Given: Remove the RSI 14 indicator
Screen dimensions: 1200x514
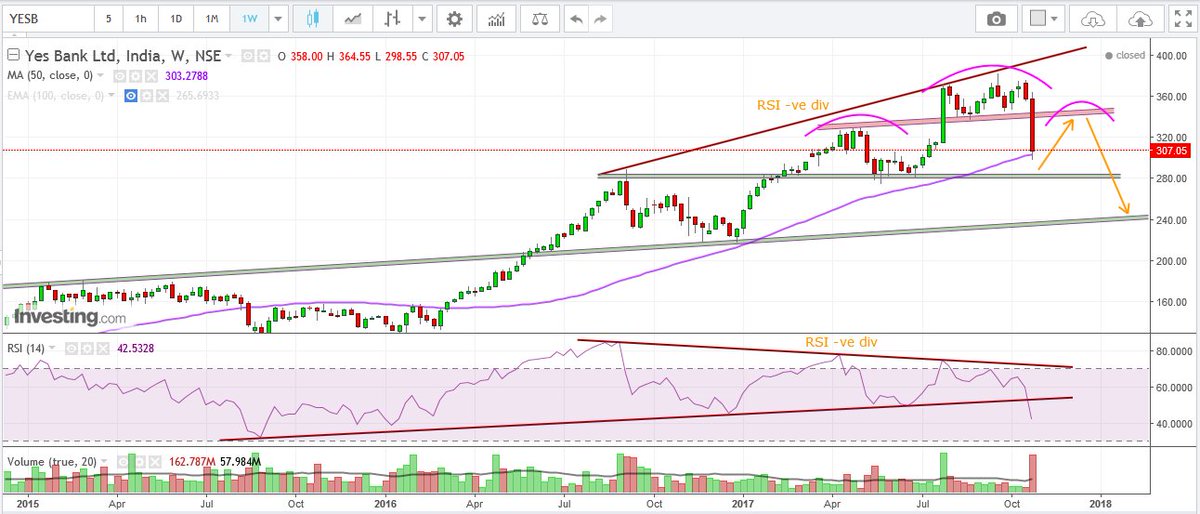Looking at the screenshot, I should tap(103, 348).
